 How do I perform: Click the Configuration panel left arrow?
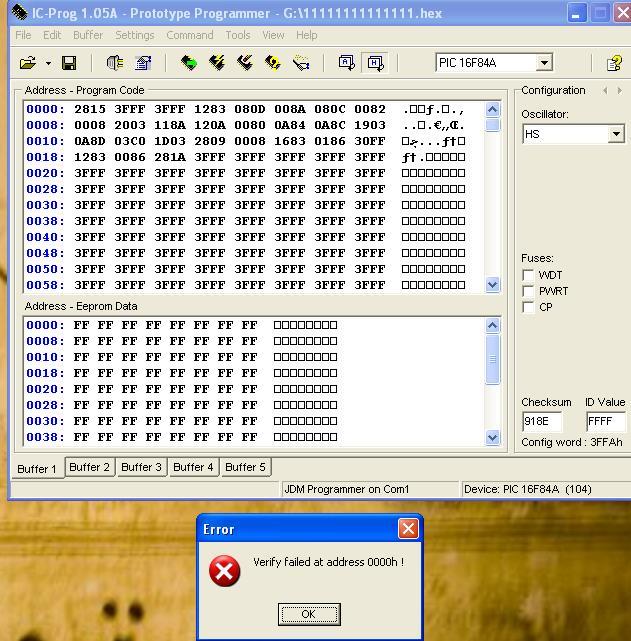click(x=605, y=90)
